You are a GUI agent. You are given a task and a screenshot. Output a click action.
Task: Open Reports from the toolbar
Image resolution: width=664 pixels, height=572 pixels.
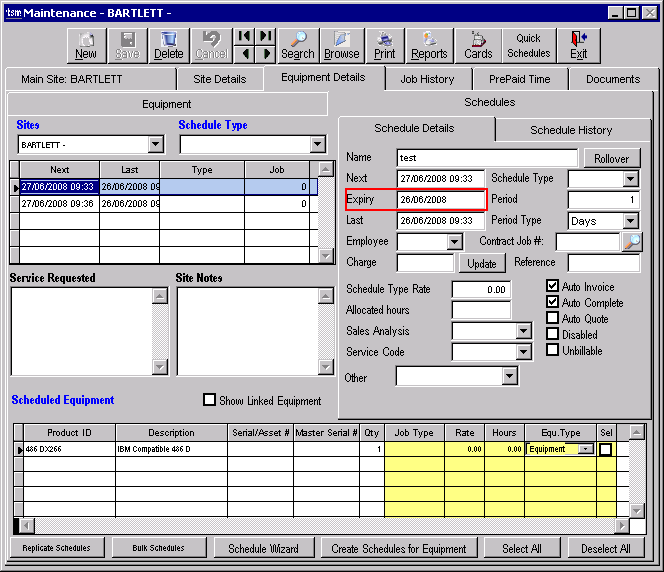coord(429,45)
